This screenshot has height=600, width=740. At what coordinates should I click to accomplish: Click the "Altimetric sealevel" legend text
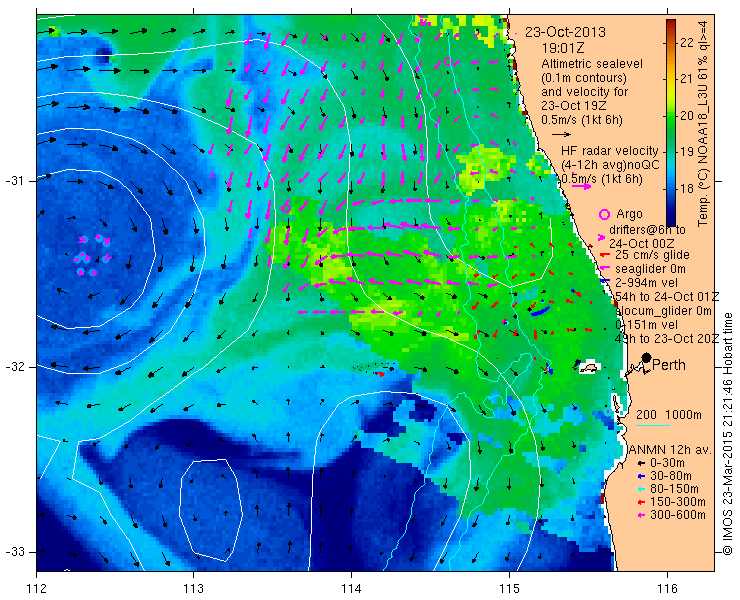(592, 64)
